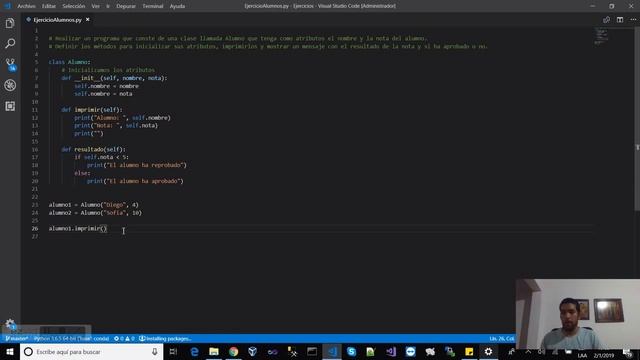Open Skype from the taskbar

coord(351,351)
